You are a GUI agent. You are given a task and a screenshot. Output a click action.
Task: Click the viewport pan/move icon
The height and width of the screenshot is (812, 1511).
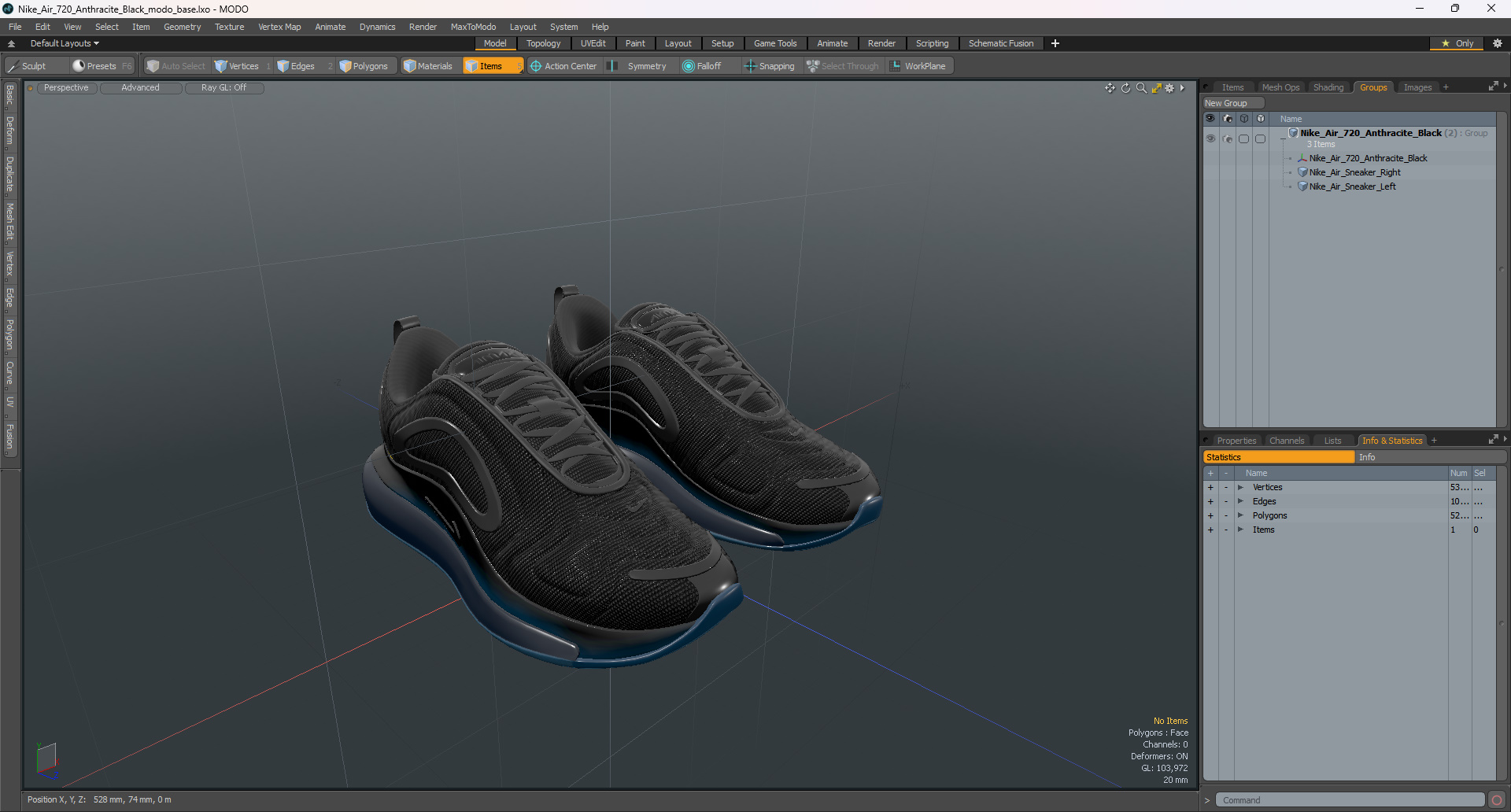(x=1110, y=88)
